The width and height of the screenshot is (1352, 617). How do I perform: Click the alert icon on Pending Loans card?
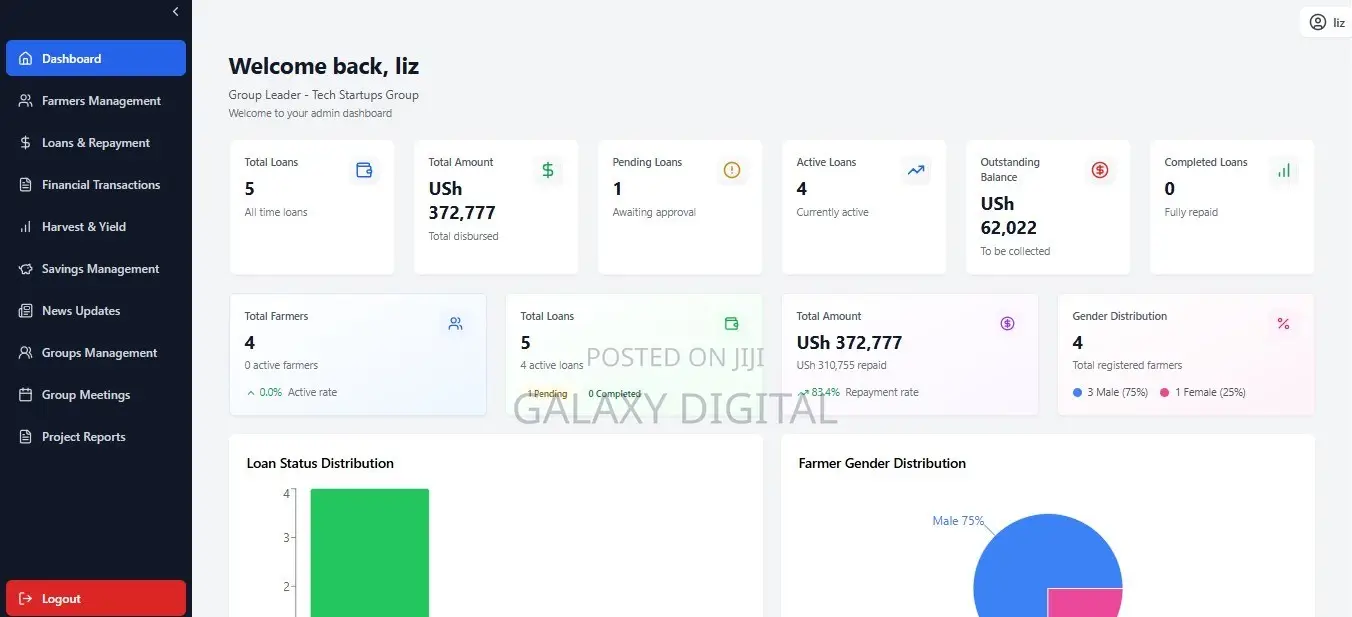pyautogui.click(x=732, y=171)
